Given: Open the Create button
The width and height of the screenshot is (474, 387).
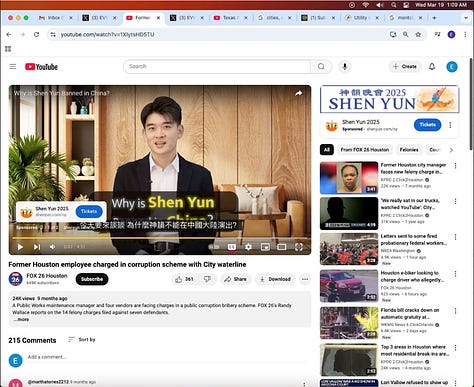Looking at the screenshot, I should [405, 67].
